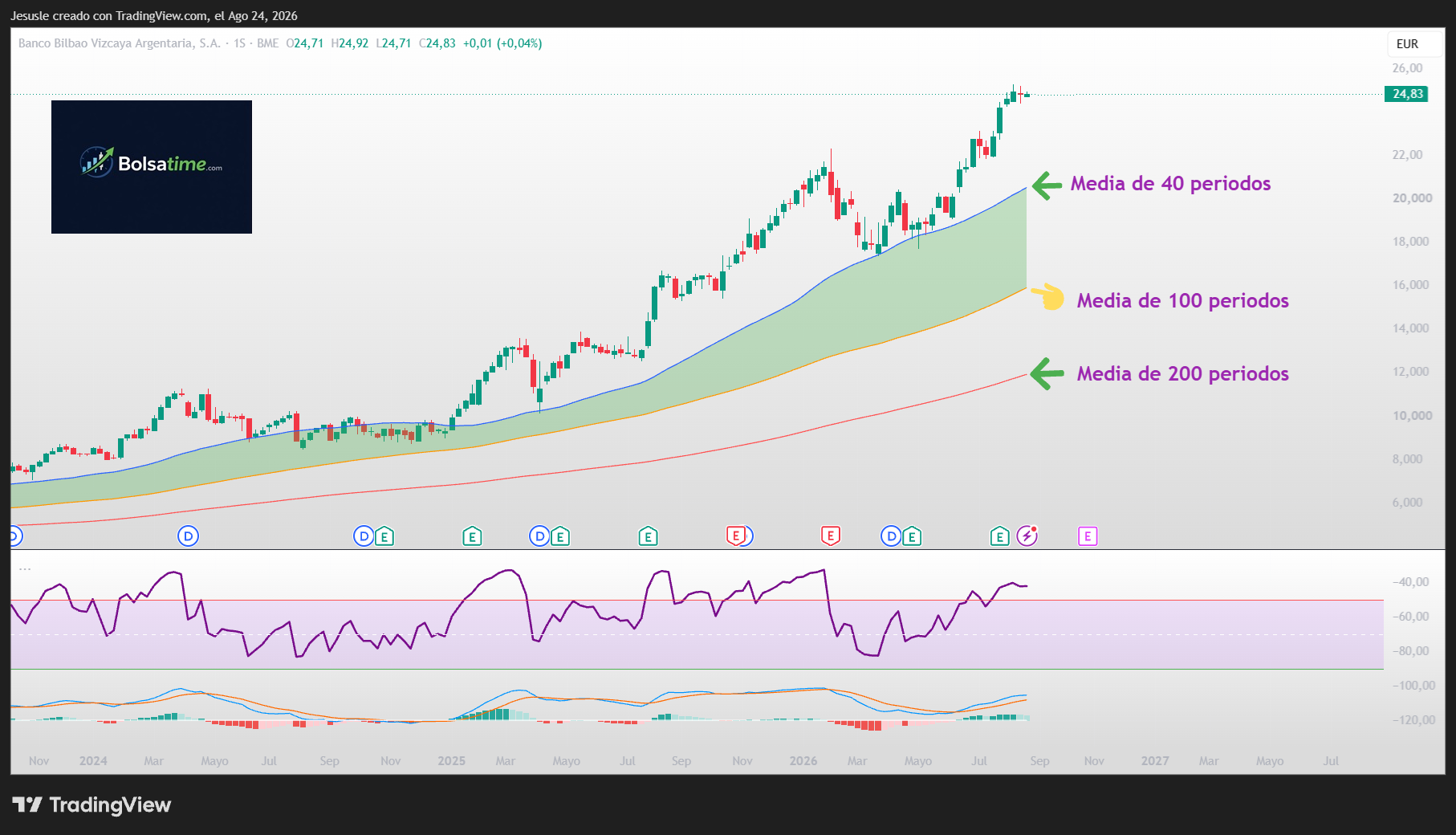Screen dimensions: 1456x835
Task: Open the green earnings marker near July 2026
Action: 999,536
